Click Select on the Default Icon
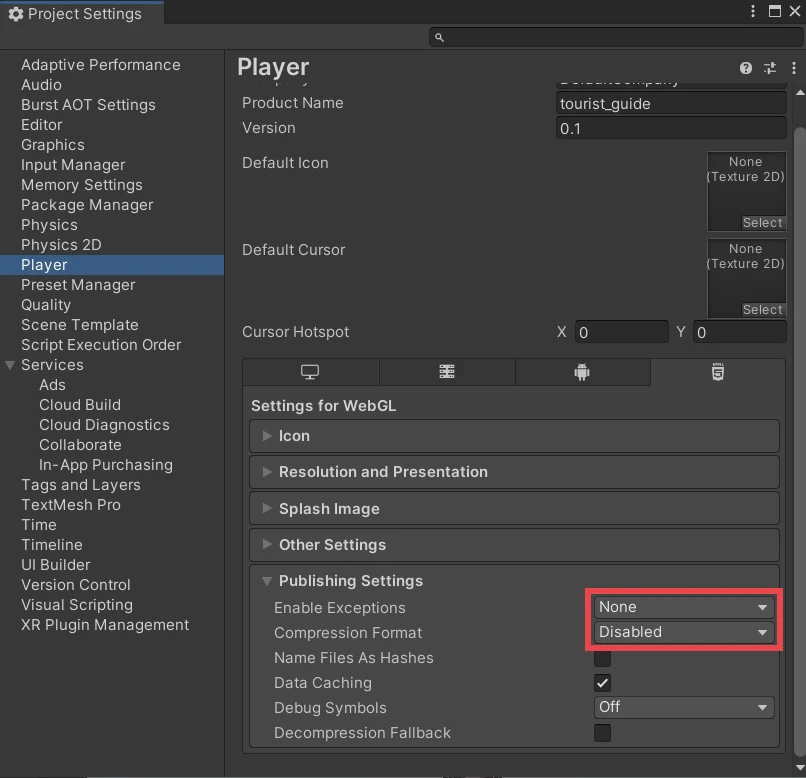Screen dimensions: 806x778 click(763, 223)
